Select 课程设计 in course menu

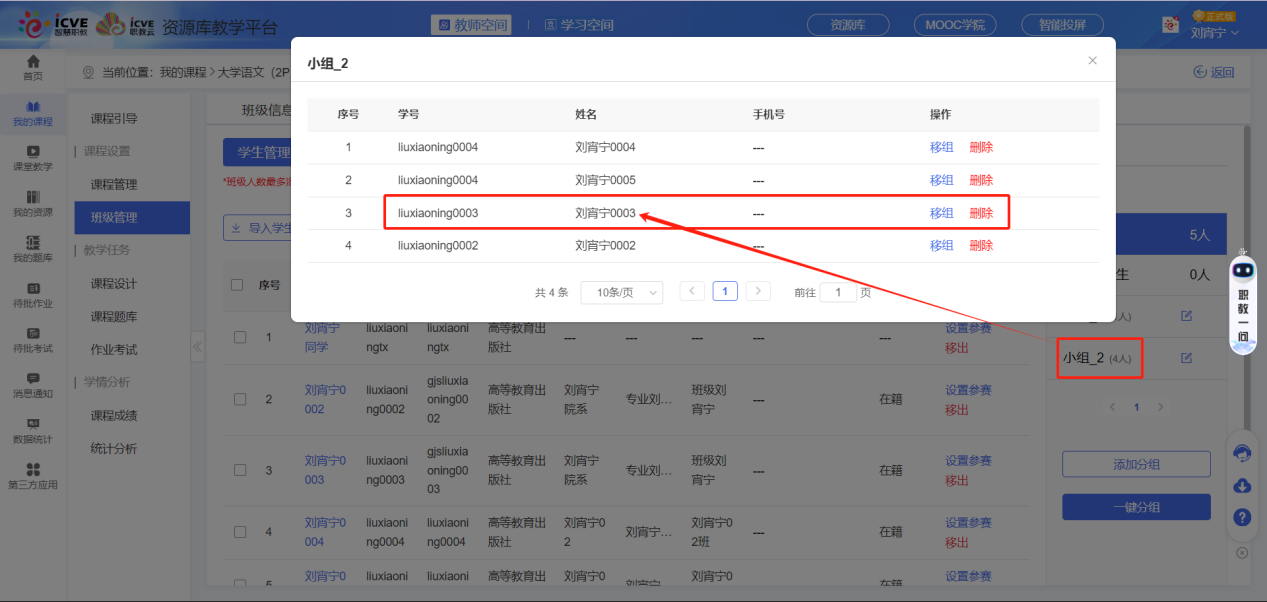coord(113,284)
